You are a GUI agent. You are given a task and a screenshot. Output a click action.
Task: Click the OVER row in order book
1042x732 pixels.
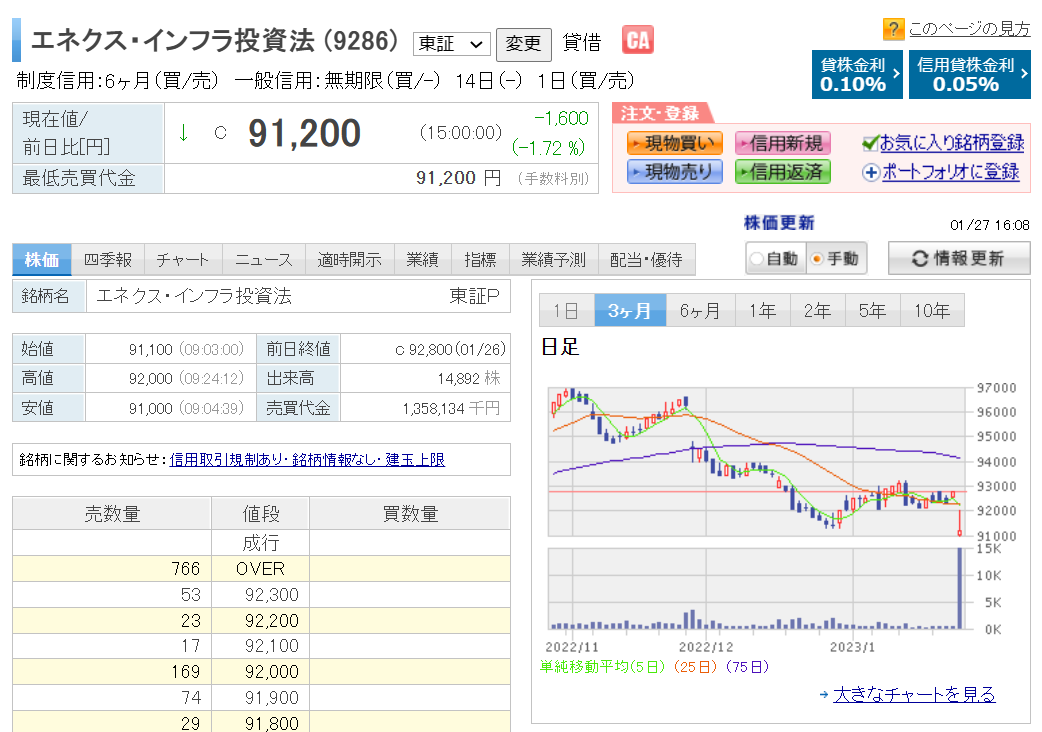coord(261,569)
